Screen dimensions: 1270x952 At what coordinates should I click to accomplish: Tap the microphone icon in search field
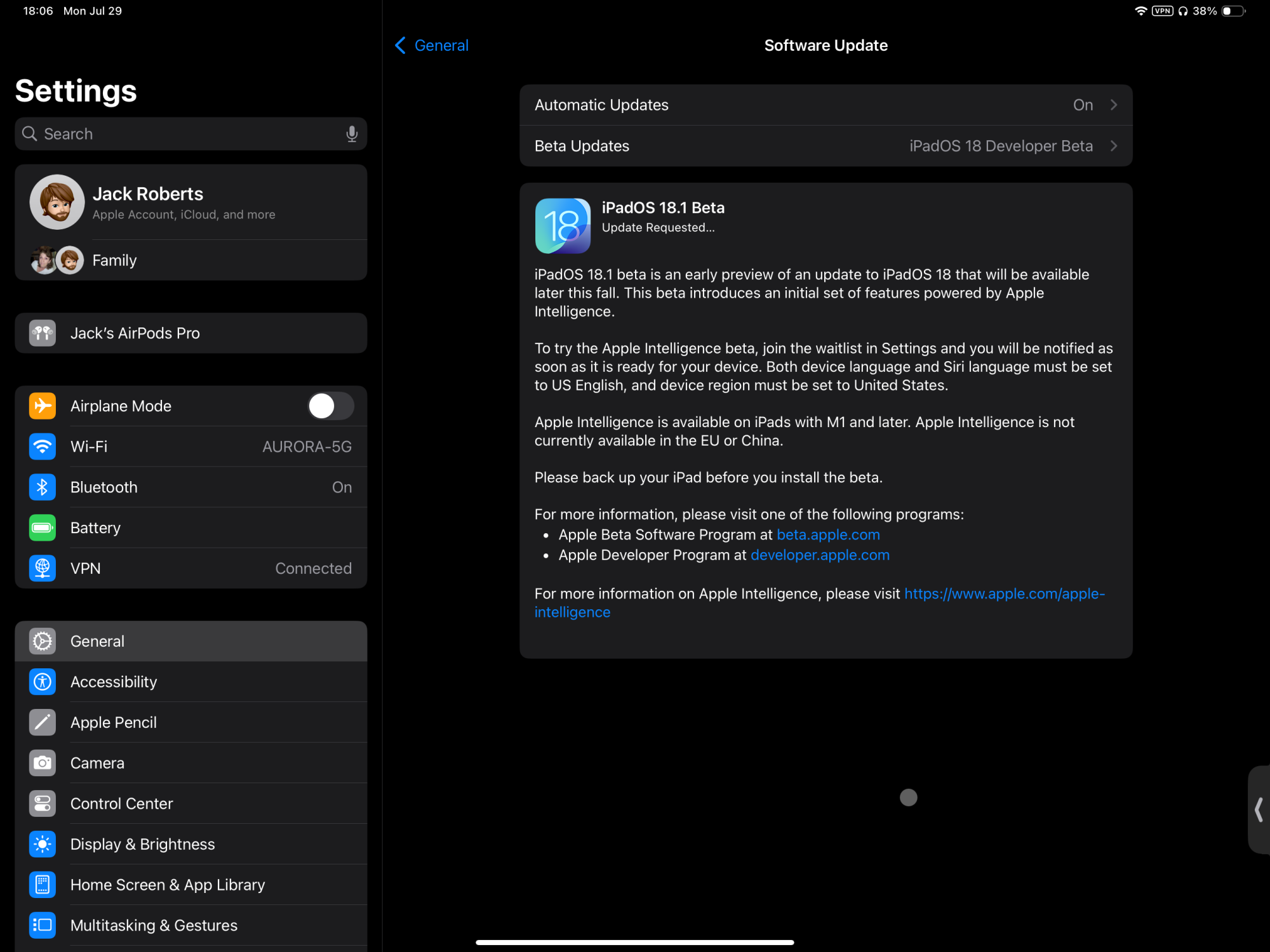click(351, 134)
